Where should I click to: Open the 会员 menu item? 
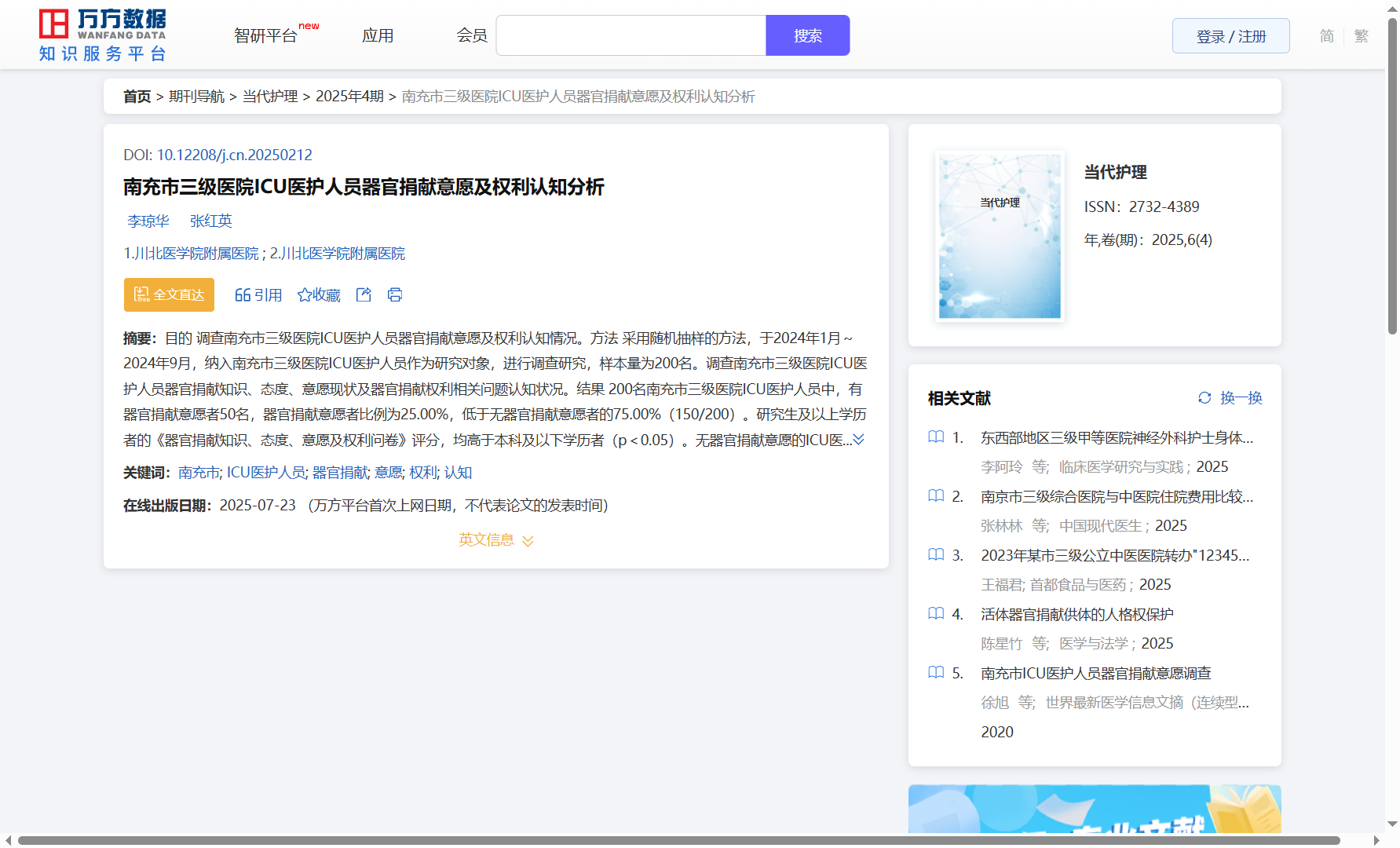click(x=472, y=36)
